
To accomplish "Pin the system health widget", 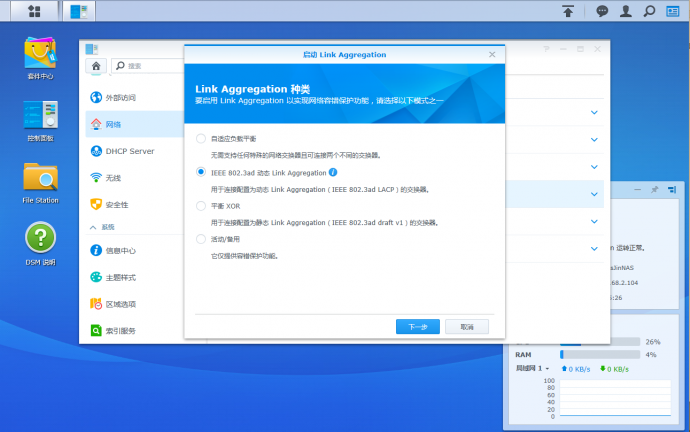I will [654, 190].
